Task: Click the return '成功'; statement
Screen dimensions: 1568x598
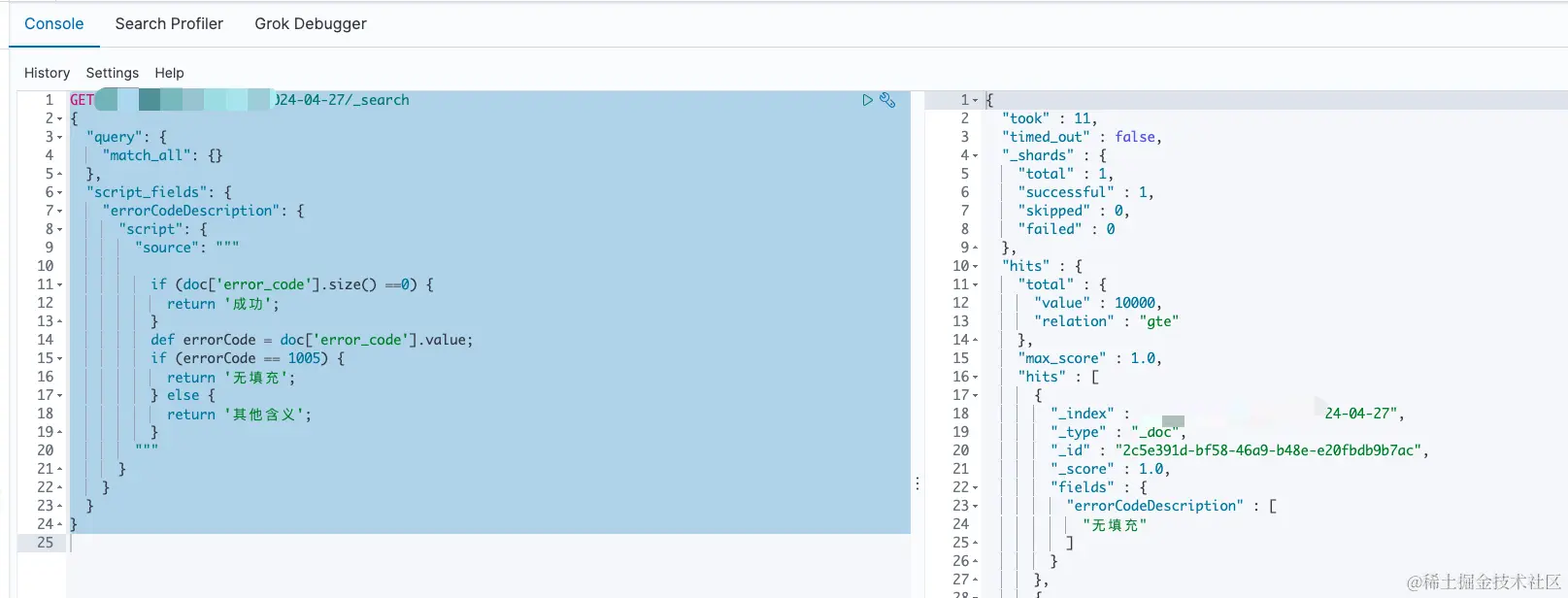Action: point(222,303)
